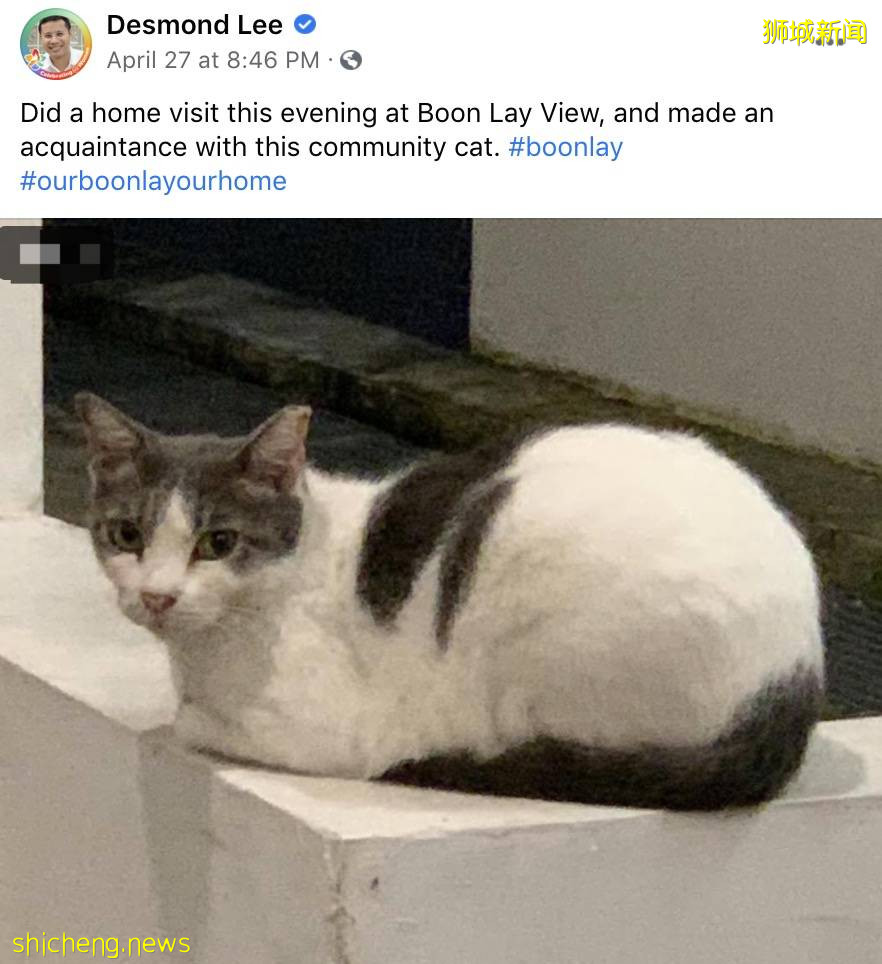Open the Desmond Lee name link

point(195,25)
